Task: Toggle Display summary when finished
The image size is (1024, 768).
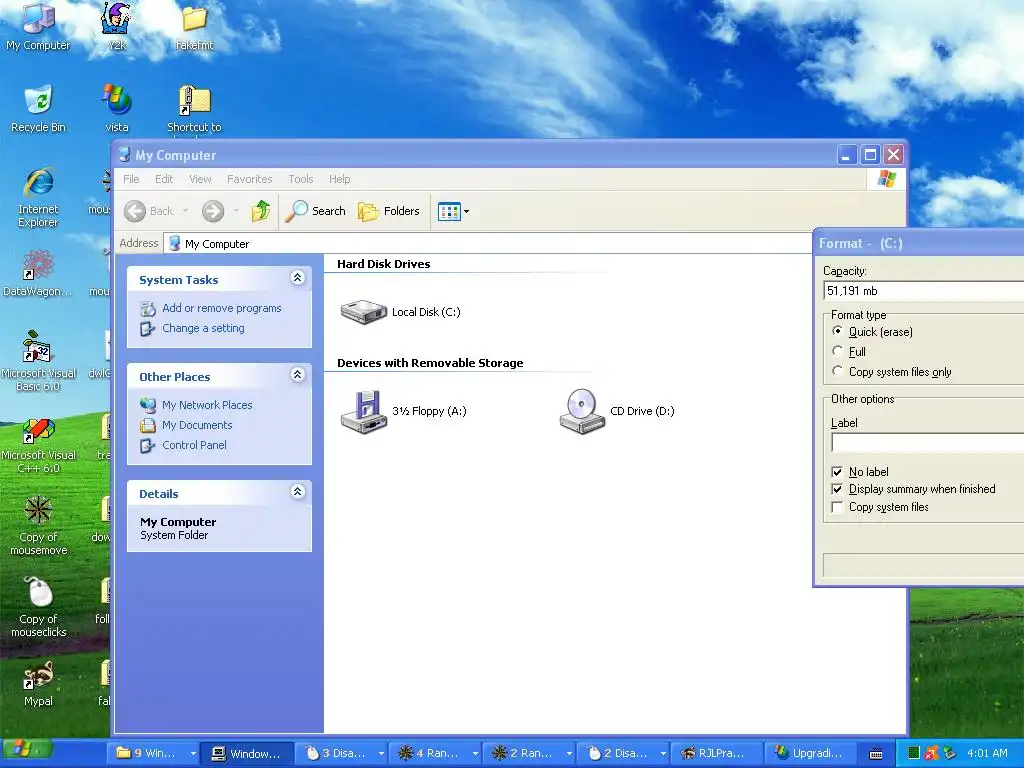Action: tap(837, 489)
